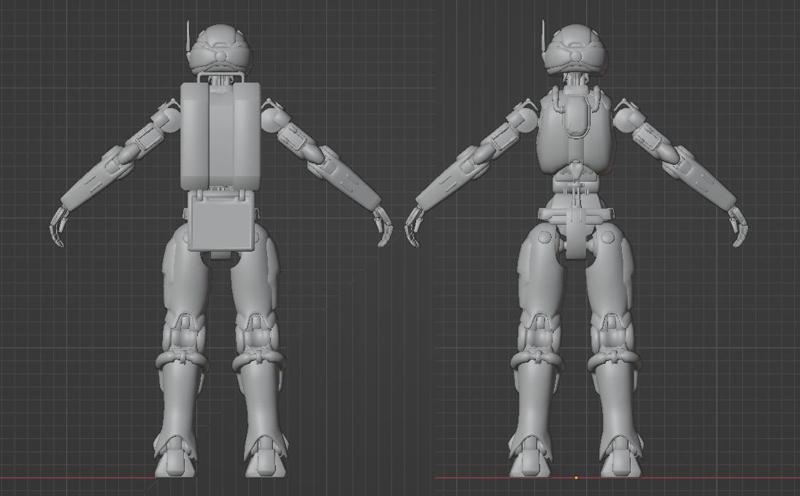Click the left robot's helmet
The height and width of the screenshot is (496, 800).
tap(219, 49)
